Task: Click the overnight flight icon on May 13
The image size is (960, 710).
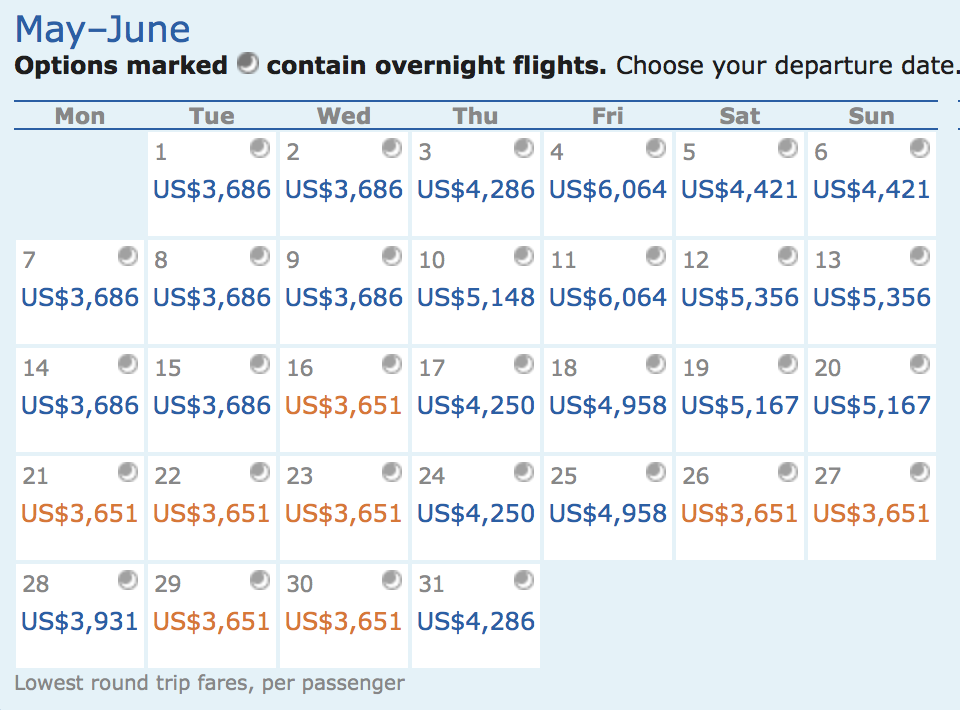Action: [921, 256]
